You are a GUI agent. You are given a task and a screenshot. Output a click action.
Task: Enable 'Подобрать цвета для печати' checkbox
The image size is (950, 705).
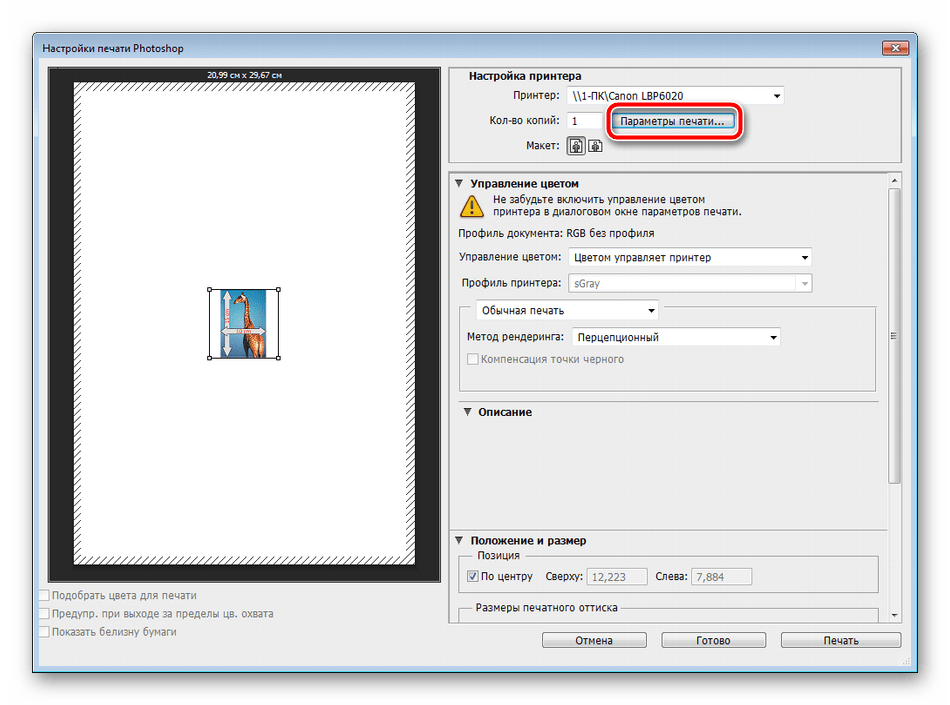point(43,596)
